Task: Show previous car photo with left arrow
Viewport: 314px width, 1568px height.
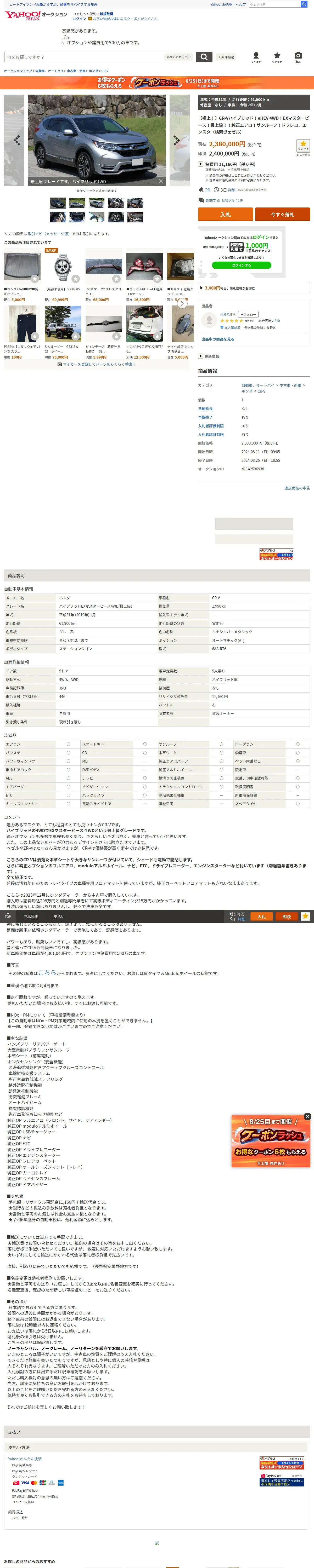Action: 16,140
